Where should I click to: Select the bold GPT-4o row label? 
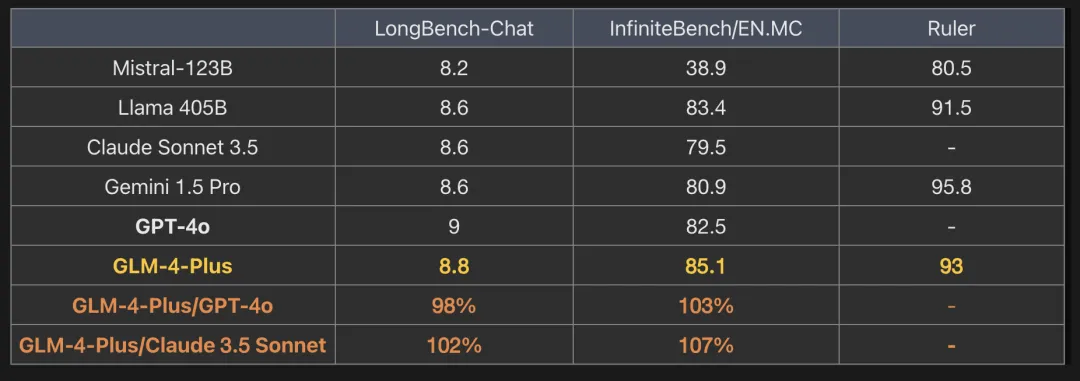(x=173, y=227)
